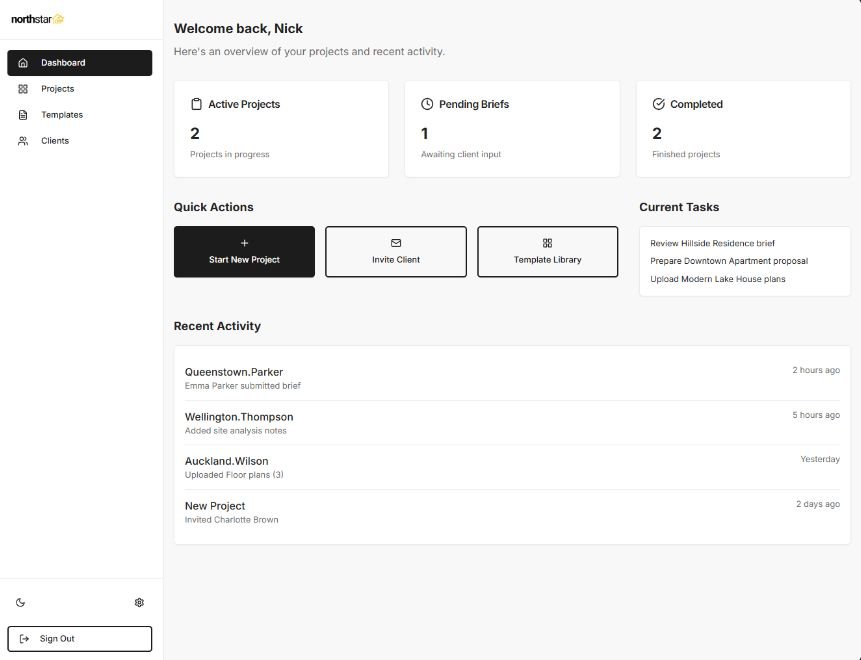Click 'Emma Parker submitted brief' text

pos(243,386)
